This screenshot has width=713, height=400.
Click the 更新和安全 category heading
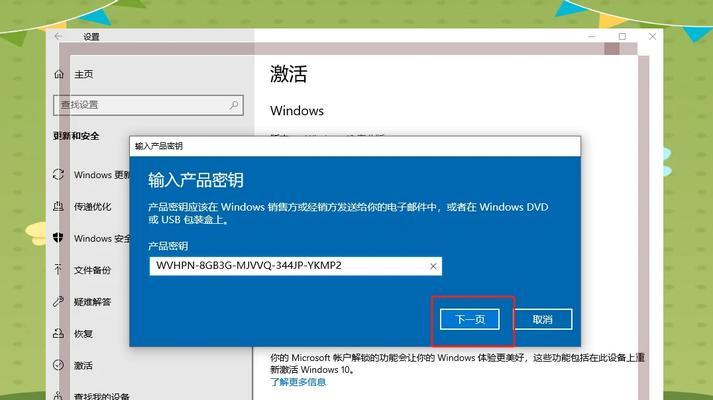[76, 136]
